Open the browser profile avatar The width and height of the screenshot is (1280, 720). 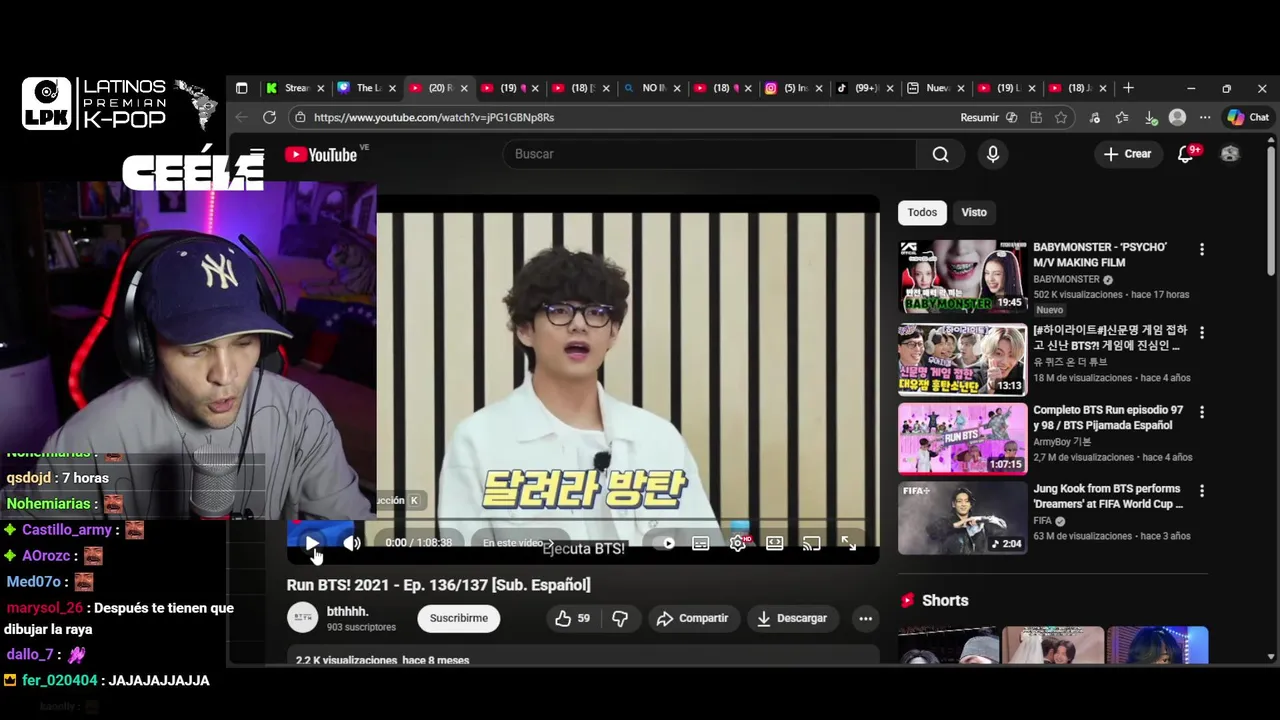tap(1178, 117)
